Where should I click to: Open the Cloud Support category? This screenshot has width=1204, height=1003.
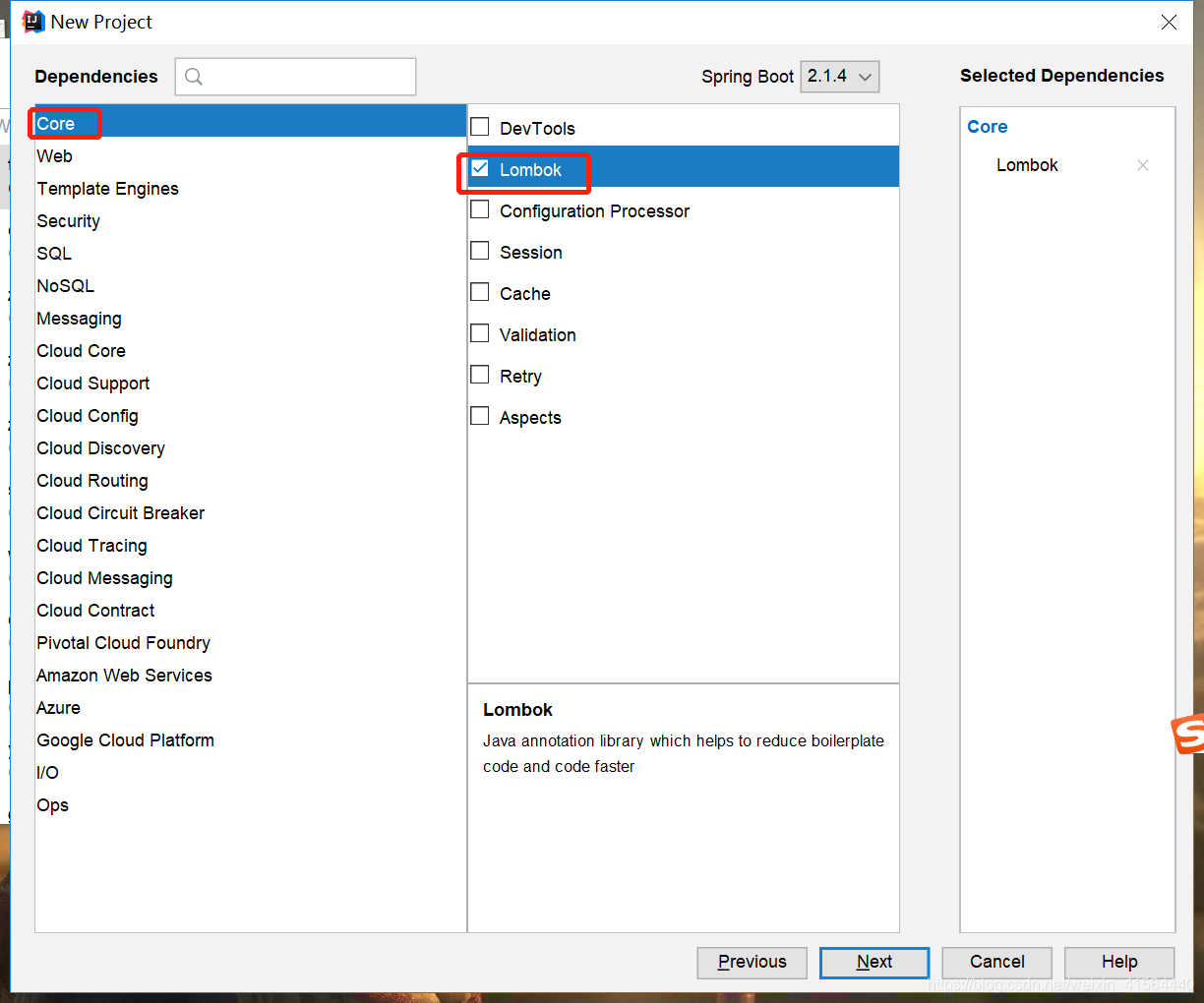click(x=251, y=383)
